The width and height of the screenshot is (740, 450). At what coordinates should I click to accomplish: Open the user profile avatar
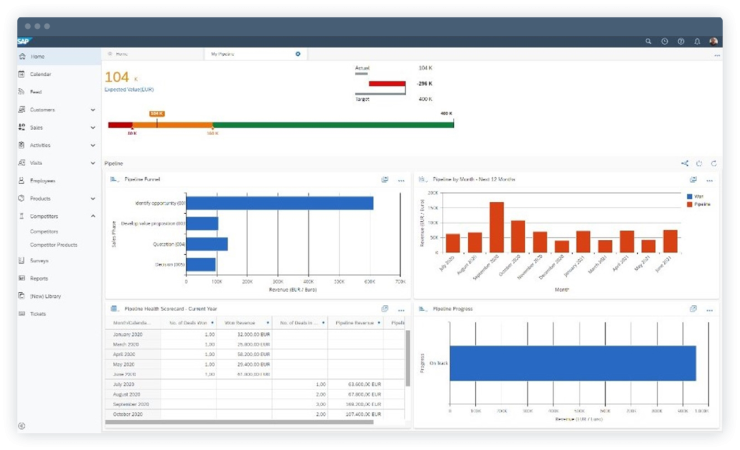tap(713, 41)
